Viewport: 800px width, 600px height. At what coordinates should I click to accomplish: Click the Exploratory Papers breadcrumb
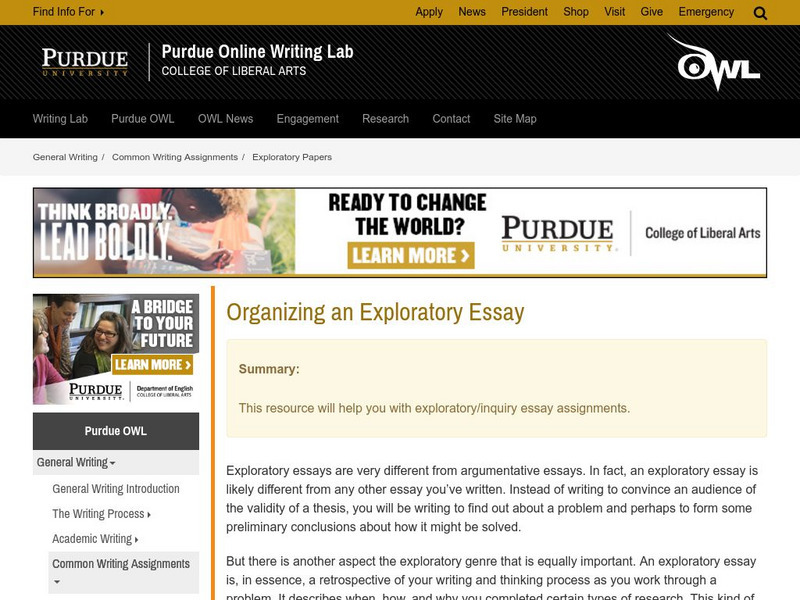coord(292,157)
